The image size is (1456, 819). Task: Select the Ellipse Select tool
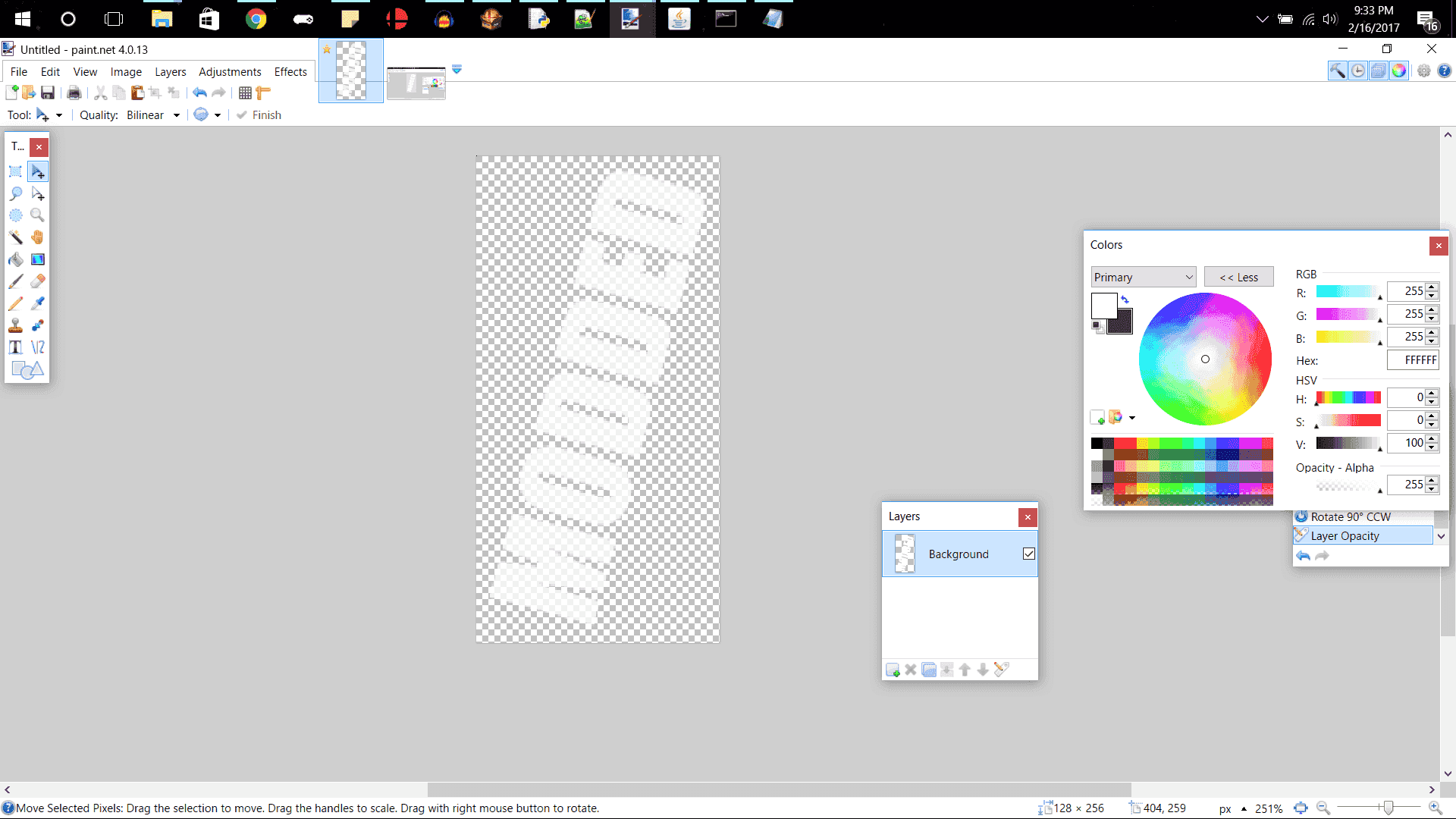click(15, 215)
